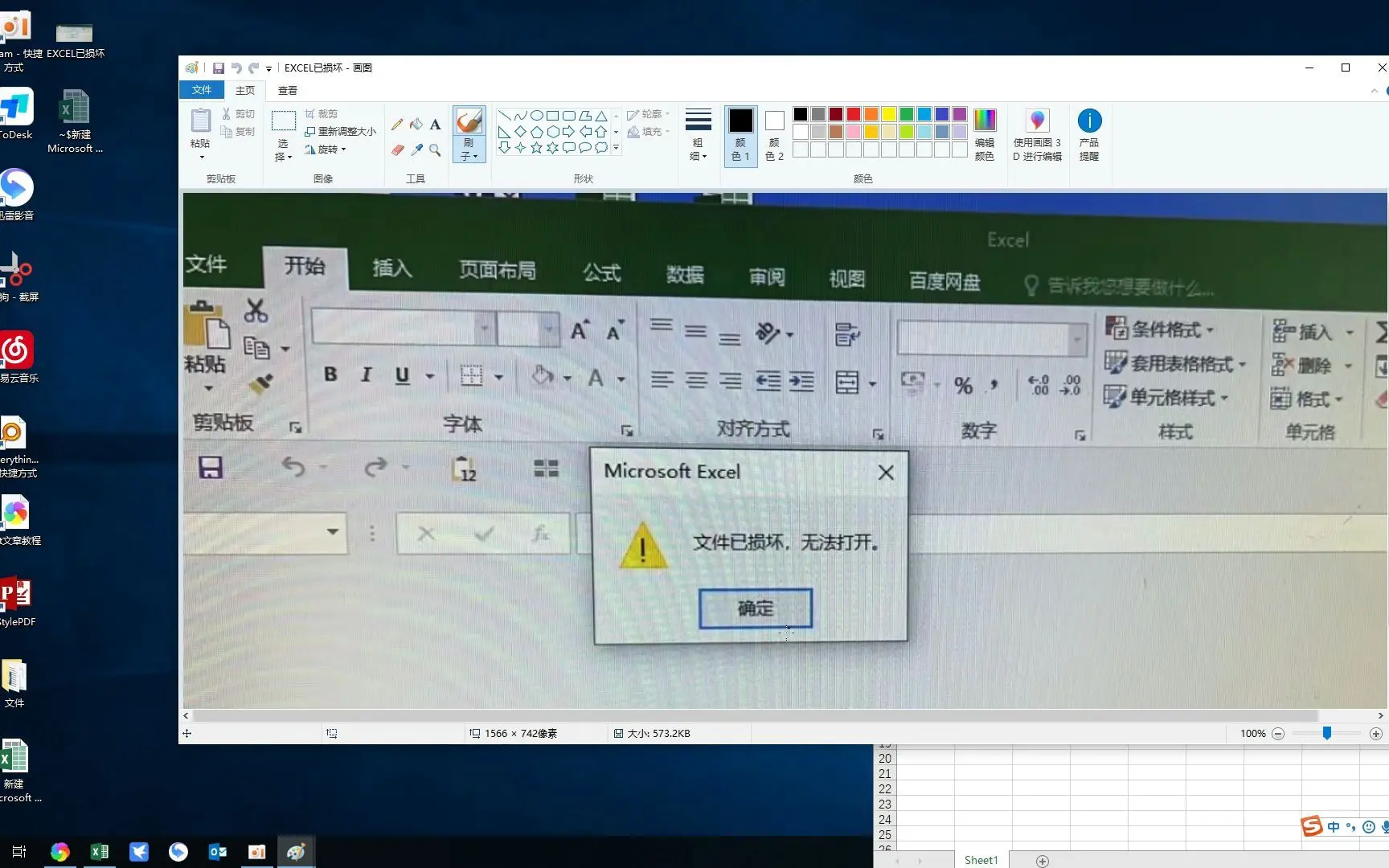Pick the green color swatch
Screen dimensions: 1389x868
pos(907,114)
